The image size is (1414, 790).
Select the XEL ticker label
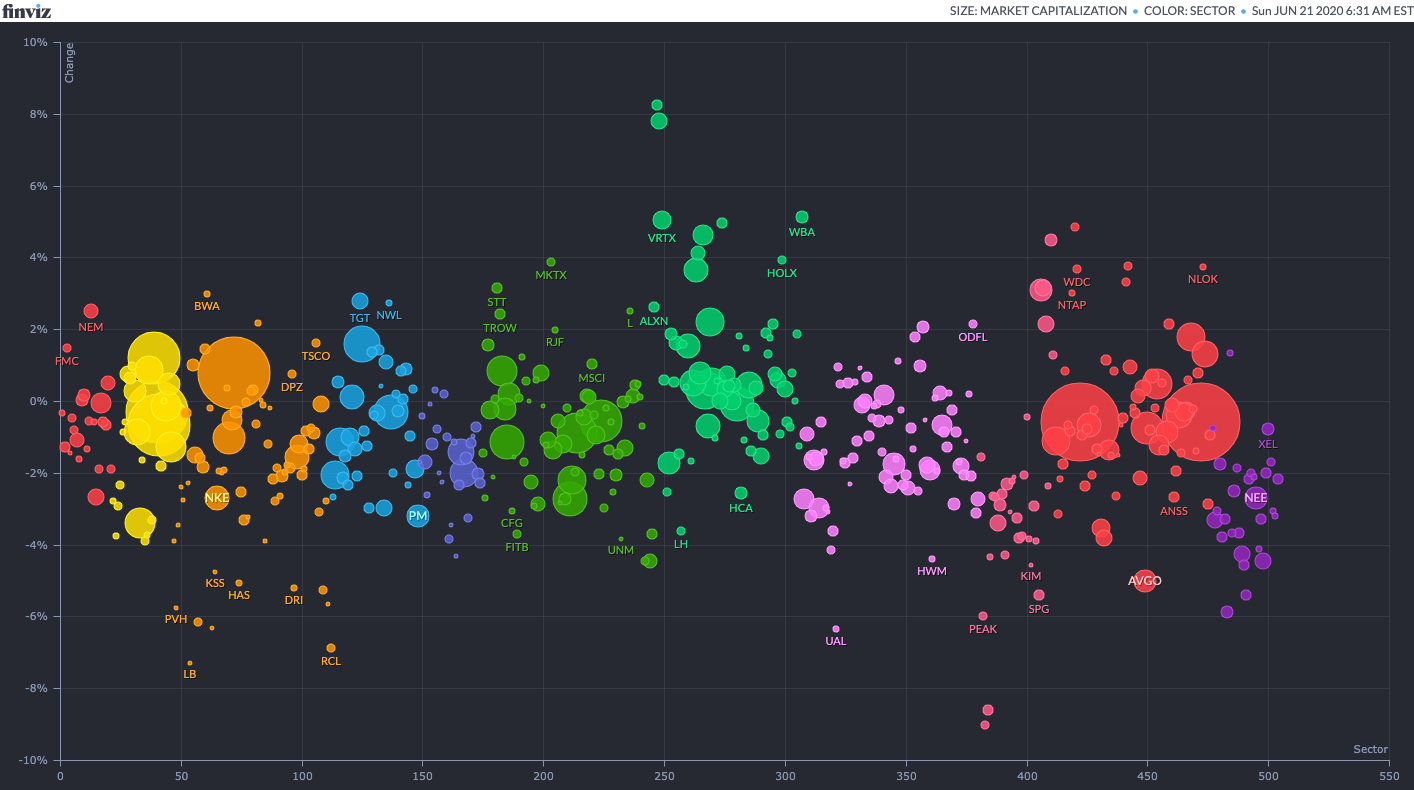1268,444
